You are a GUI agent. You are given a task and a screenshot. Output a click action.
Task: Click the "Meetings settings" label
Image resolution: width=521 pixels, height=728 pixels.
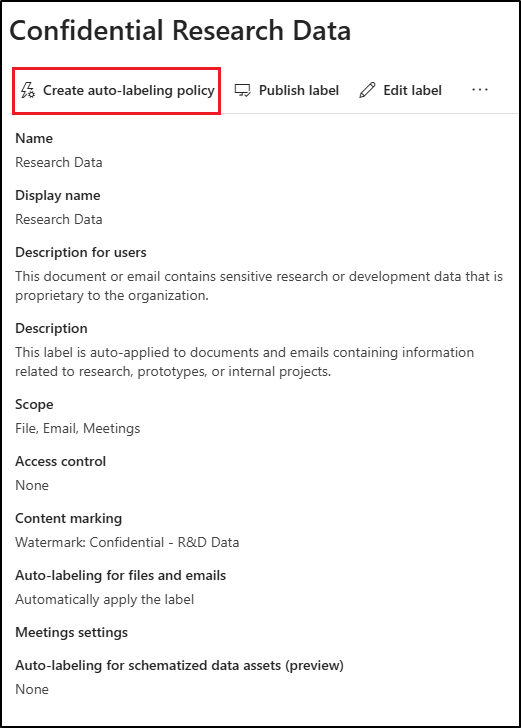(x=72, y=633)
